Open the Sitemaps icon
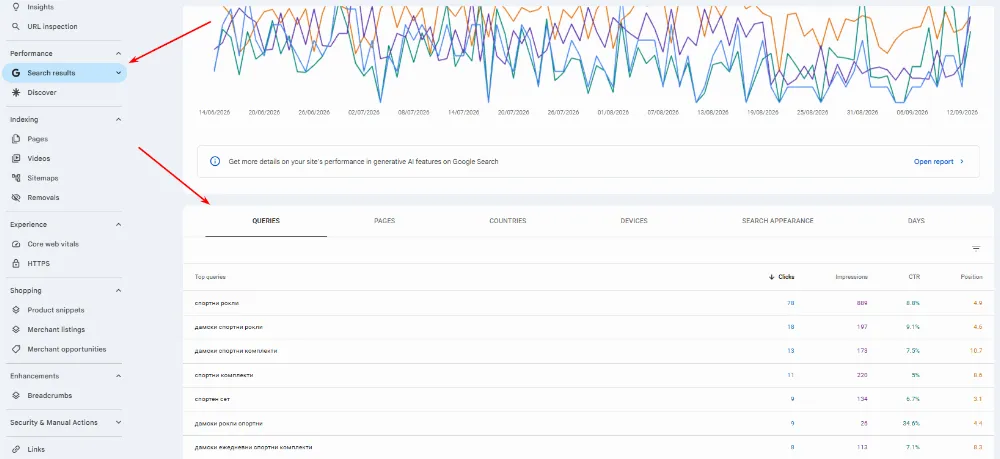 16,178
